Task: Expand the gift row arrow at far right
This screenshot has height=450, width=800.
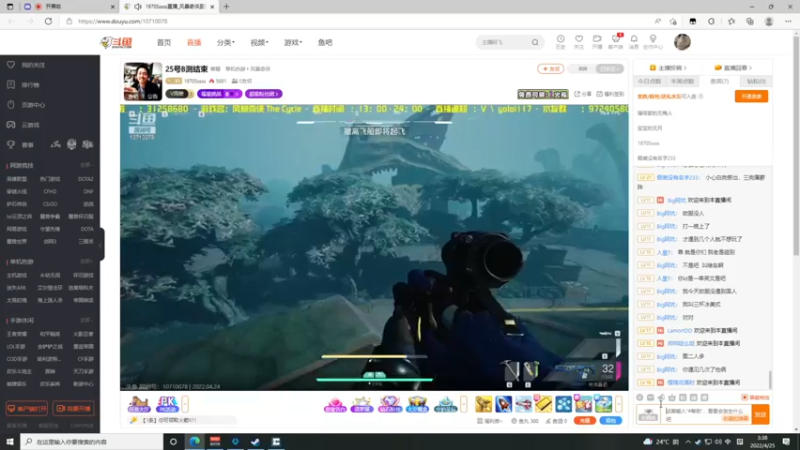Action: 619,404
